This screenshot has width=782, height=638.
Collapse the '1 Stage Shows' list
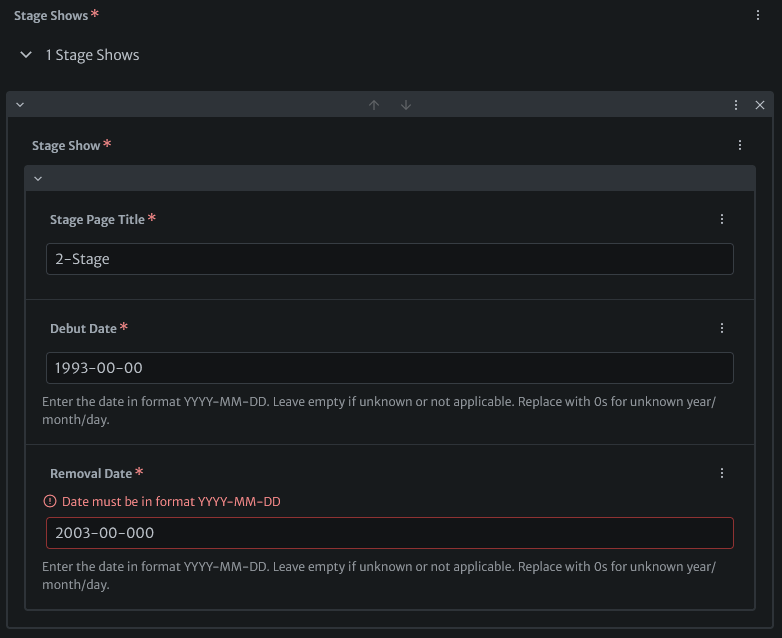click(x=26, y=55)
